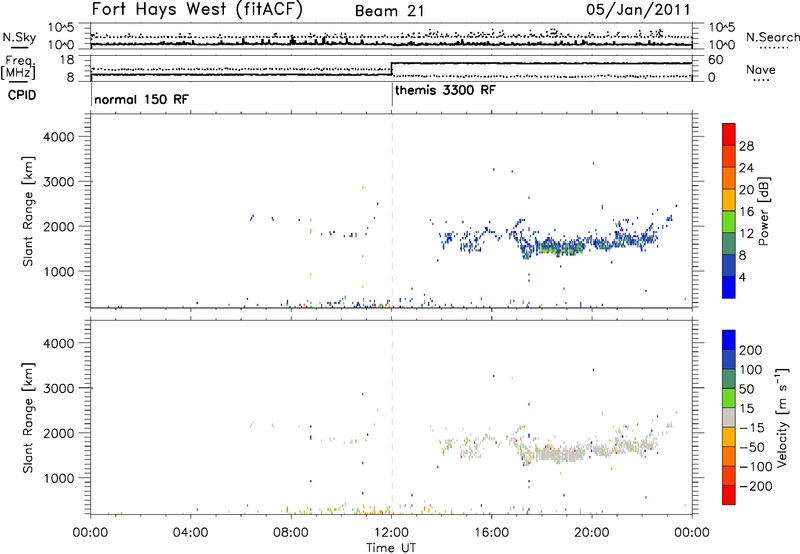Click the "200" velocity colorbar label
Image resolution: width=800 pixels, height=554 pixels.
point(751,350)
